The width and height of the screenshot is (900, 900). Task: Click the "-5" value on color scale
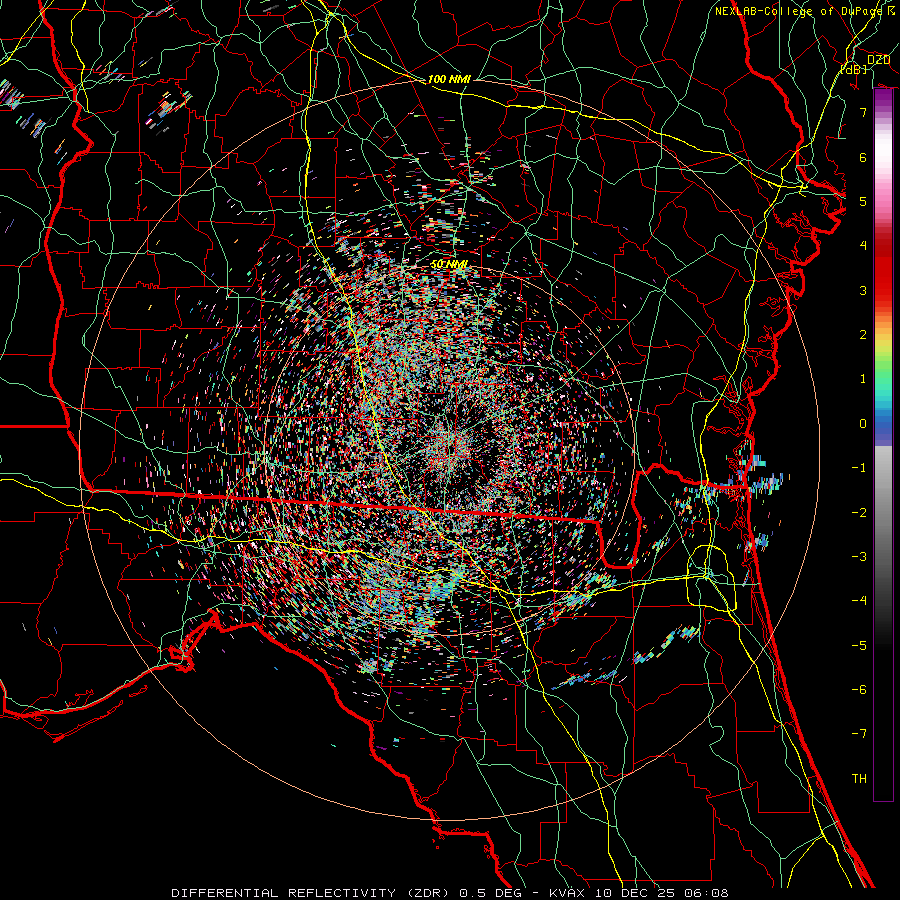coord(859,646)
